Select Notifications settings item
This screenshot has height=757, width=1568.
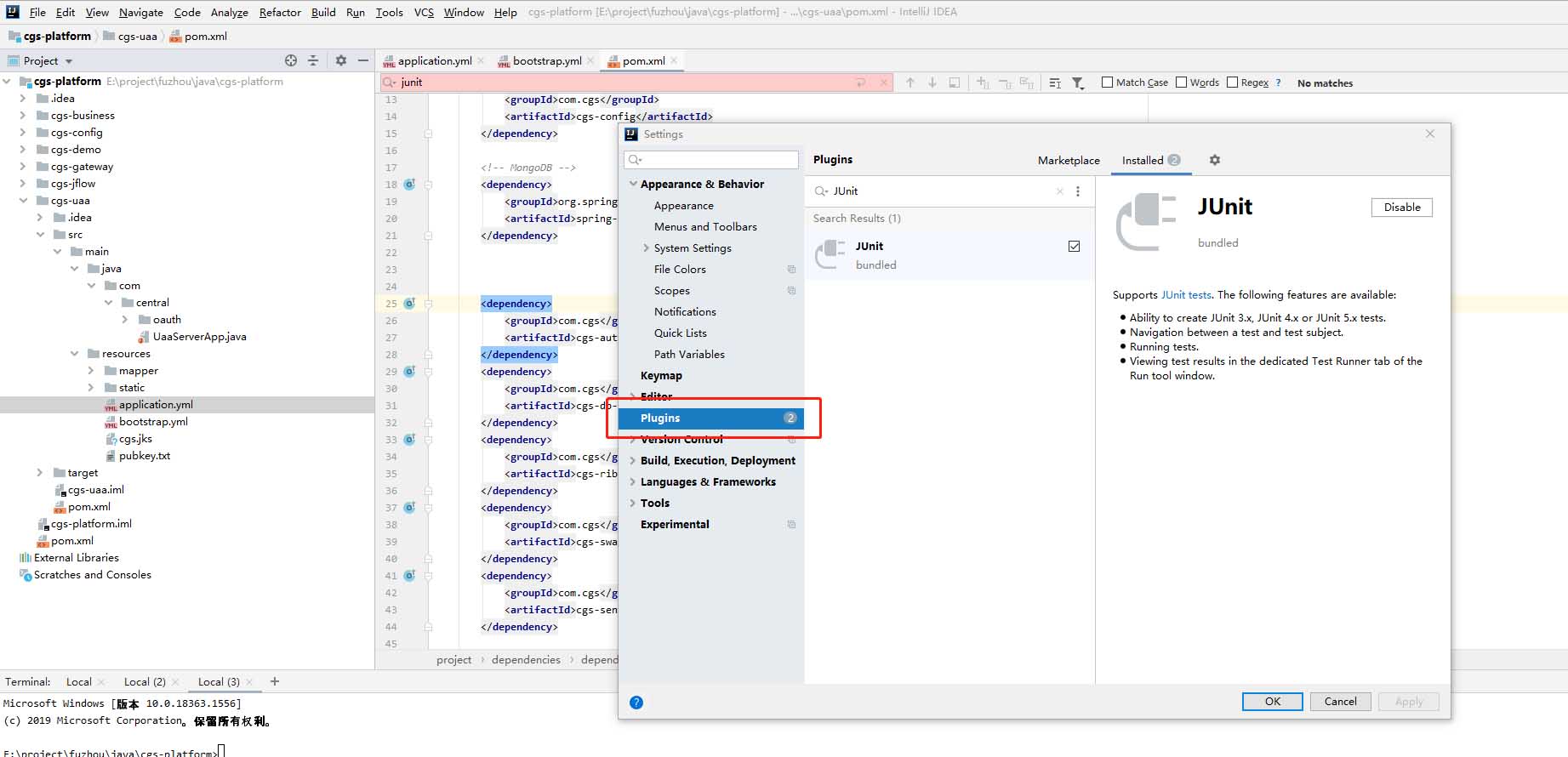click(685, 312)
